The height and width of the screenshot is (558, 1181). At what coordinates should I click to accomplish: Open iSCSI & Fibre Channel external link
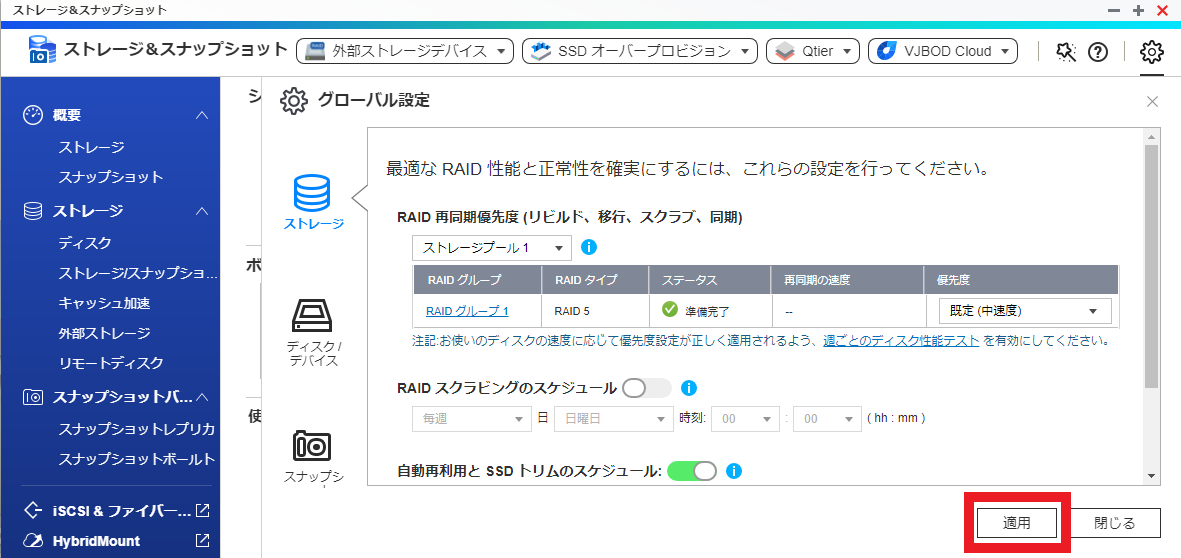pos(202,511)
